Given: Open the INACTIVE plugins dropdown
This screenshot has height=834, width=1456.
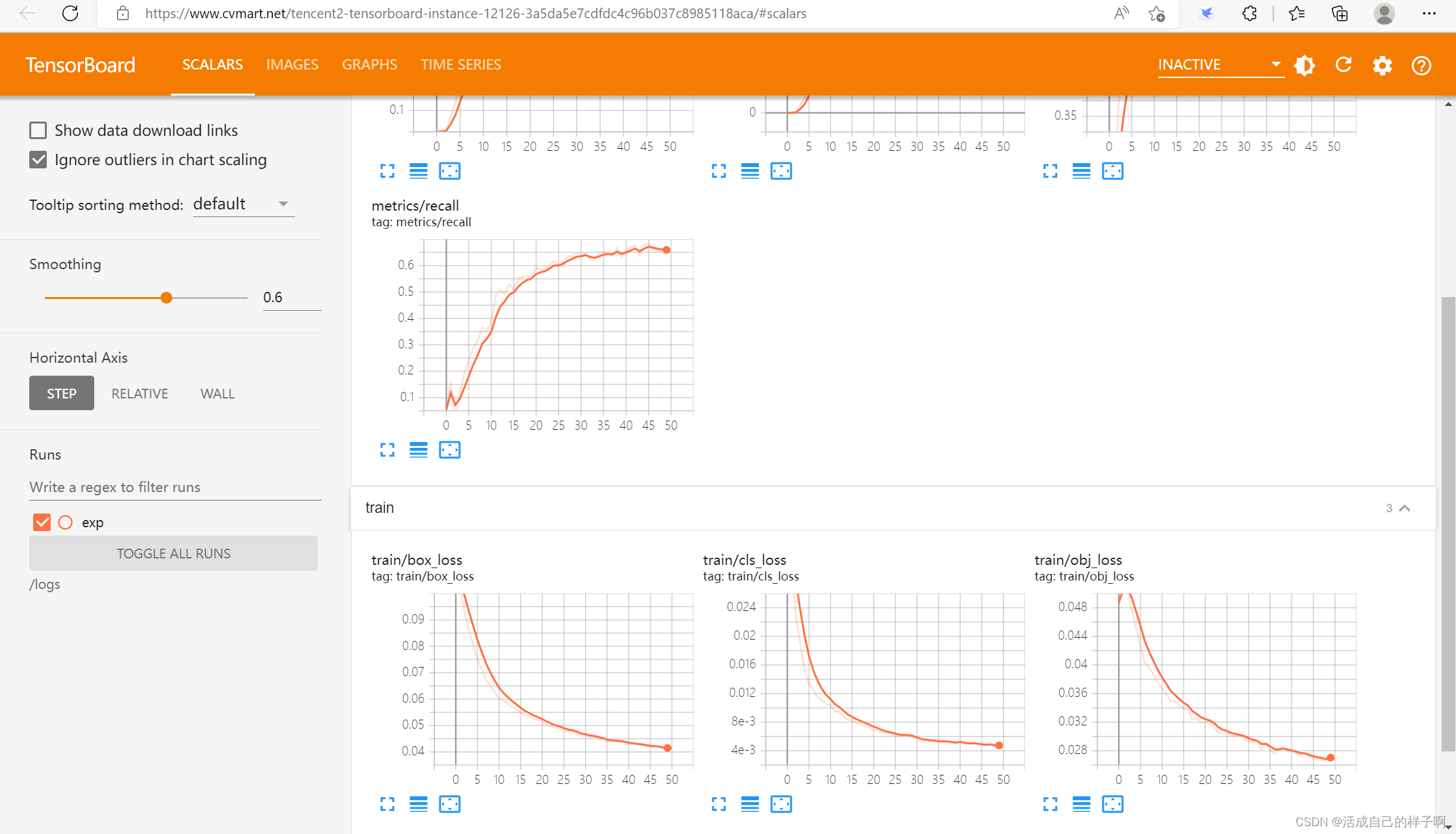Looking at the screenshot, I should pos(1220,65).
